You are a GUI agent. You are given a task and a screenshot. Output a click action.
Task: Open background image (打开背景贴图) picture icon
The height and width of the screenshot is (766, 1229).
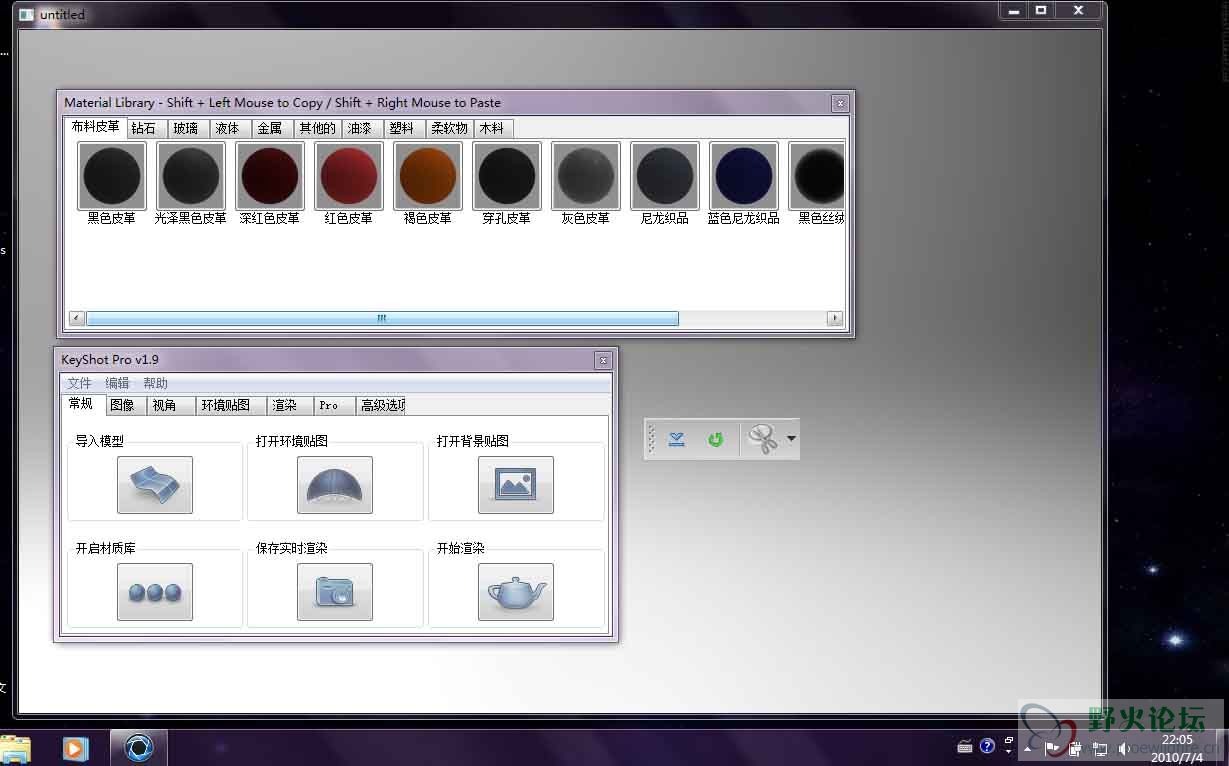pyautogui.click(x=515, y=485)
